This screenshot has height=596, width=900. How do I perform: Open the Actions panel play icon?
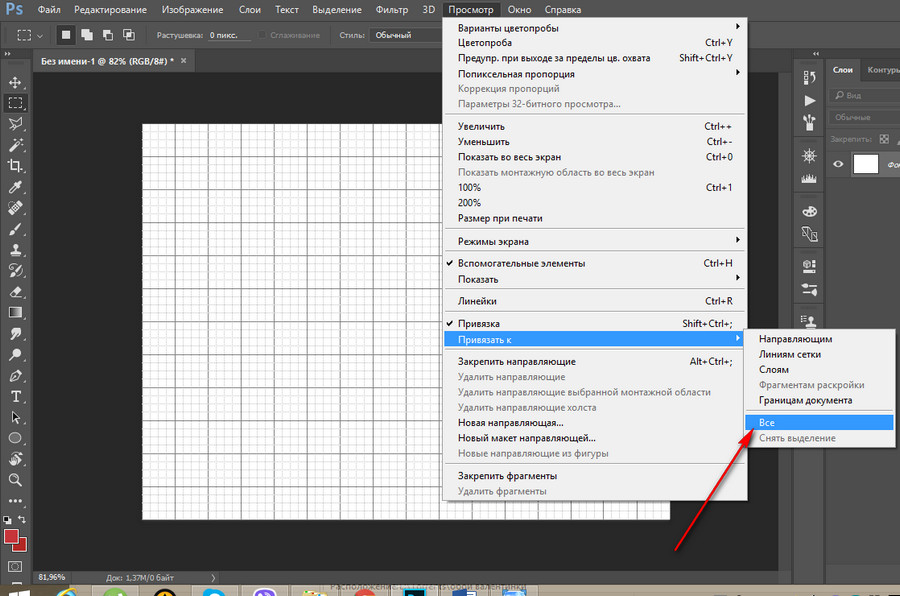(809, 101)
